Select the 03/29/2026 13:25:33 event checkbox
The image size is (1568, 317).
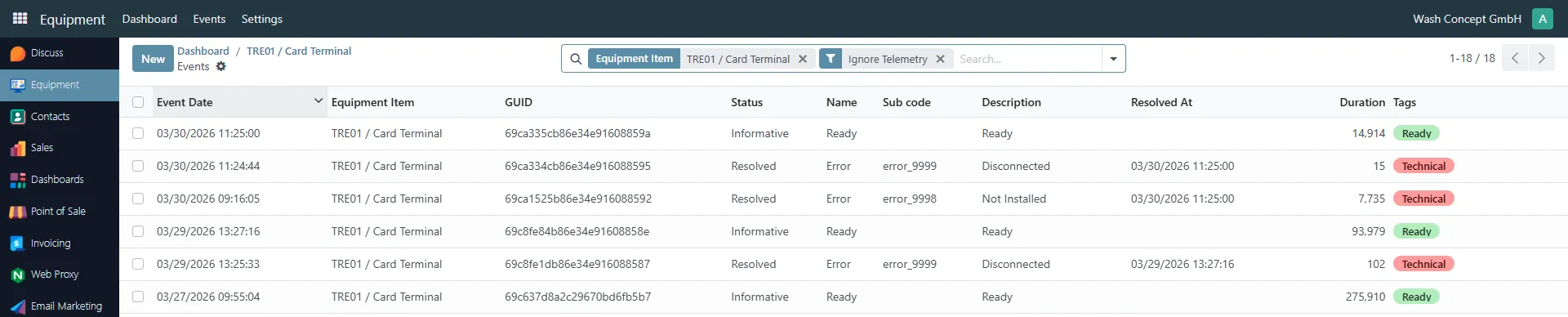[138, 264]
